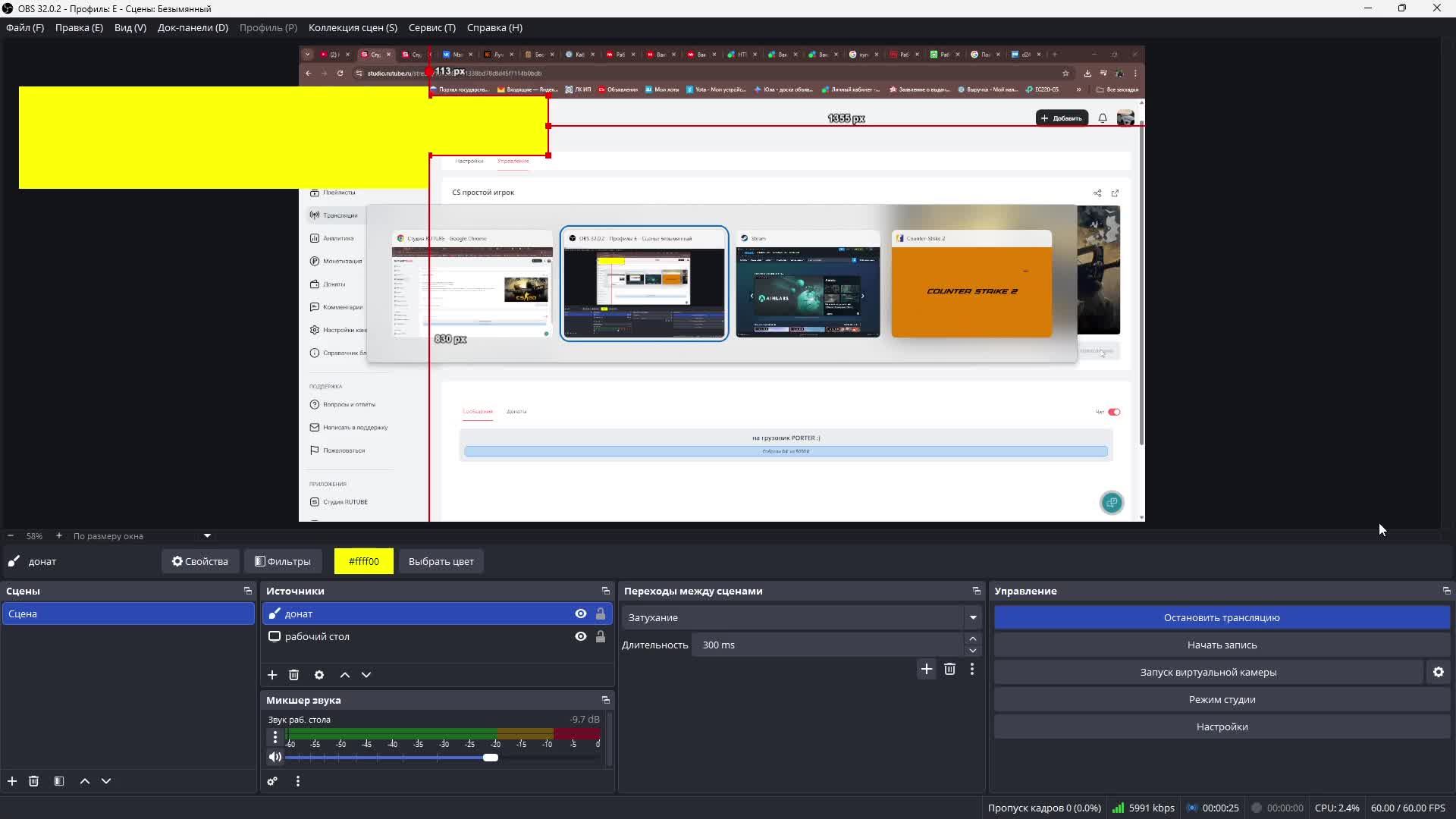Screen dimensions: 1456x819
Task: Open source properties gear in Sources toolbar
Action: (x=319, y=675)
